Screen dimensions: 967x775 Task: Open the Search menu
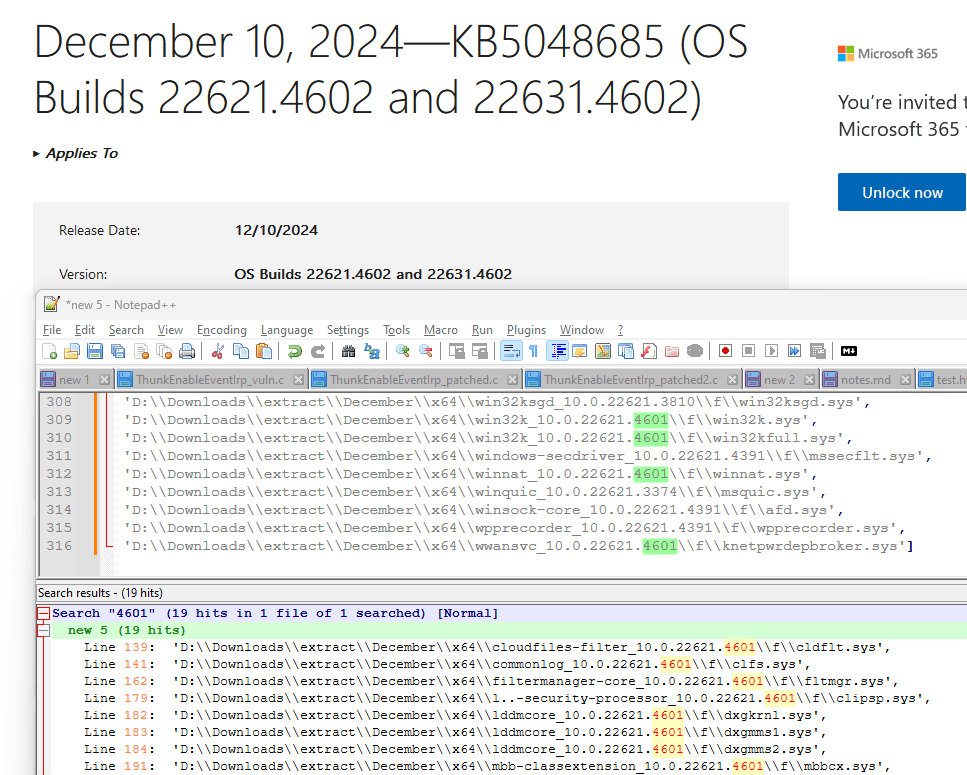(x=126, y=330)
